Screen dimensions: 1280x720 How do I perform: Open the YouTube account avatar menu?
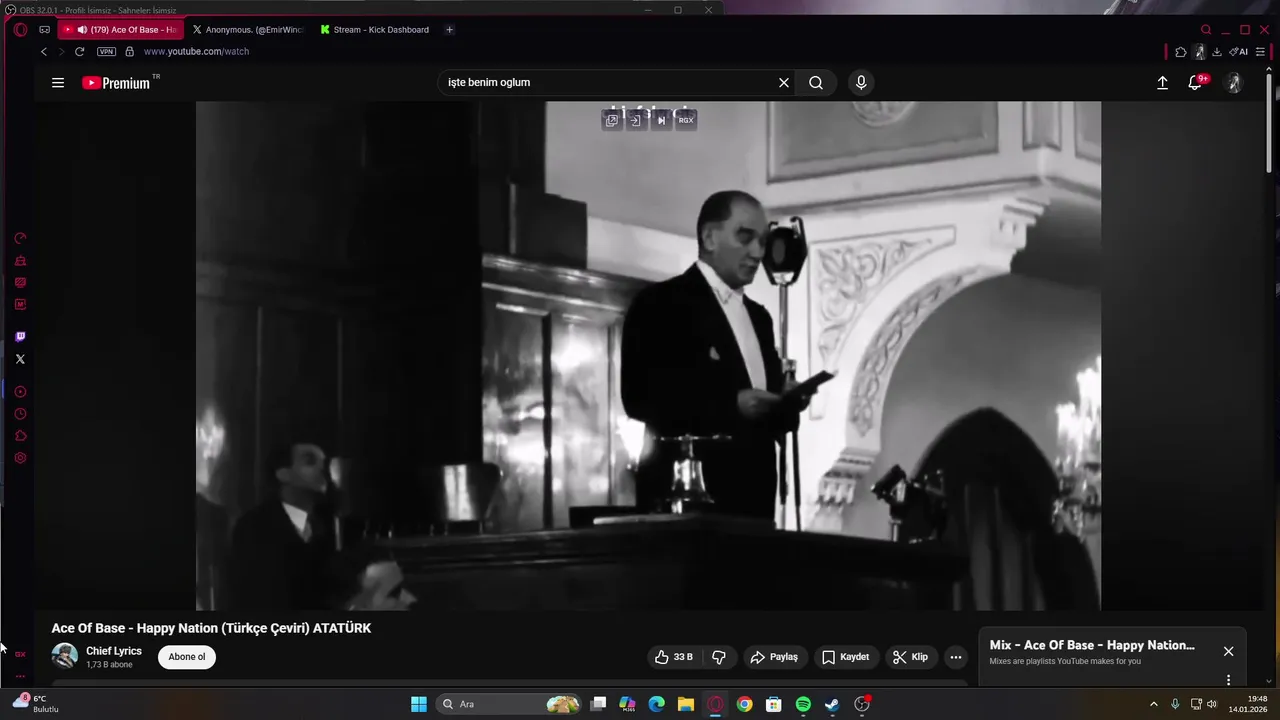pos(1234,83)
